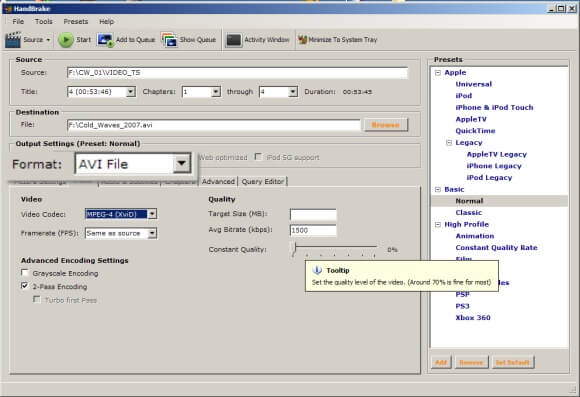Disable 2-Pass Encoding checkbox
This screenshot has width=580, height=397.
coord(25,286)
